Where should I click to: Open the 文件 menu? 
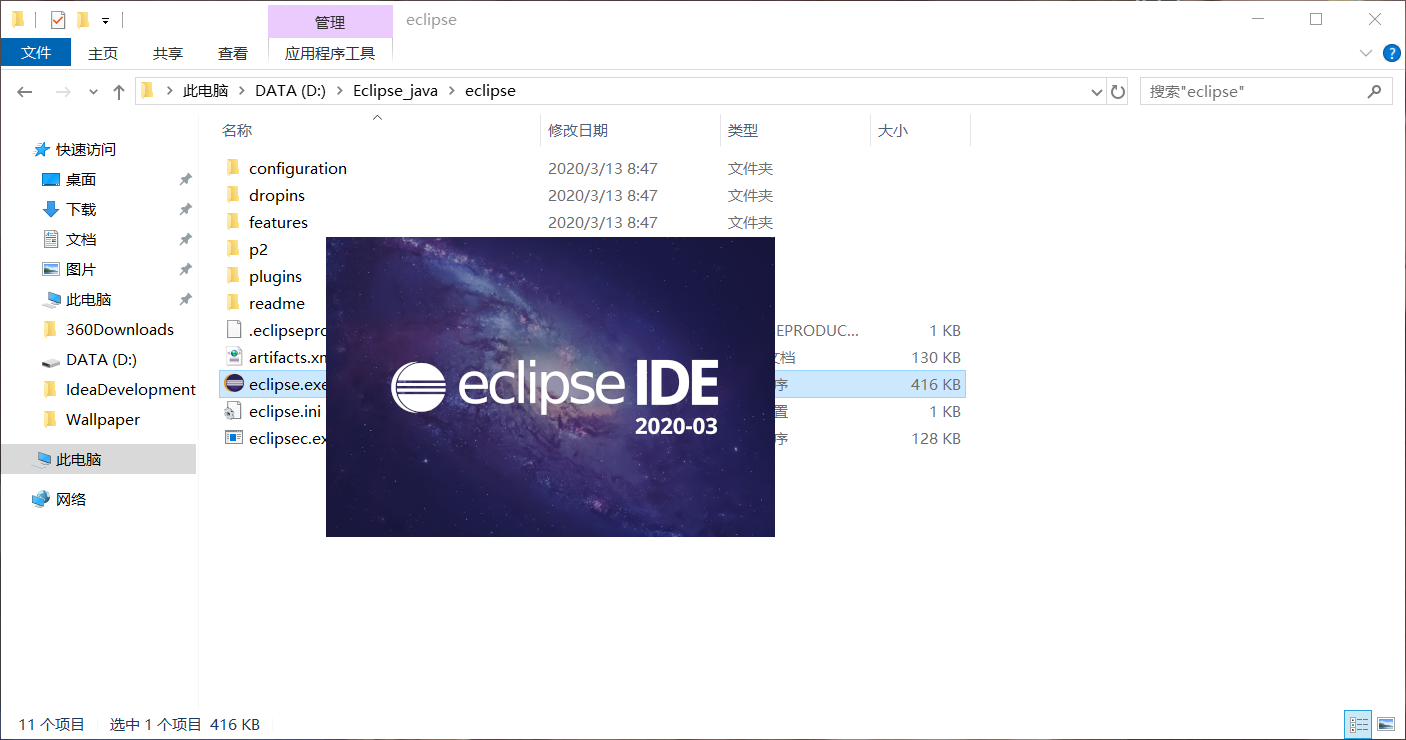click(36, 52)
